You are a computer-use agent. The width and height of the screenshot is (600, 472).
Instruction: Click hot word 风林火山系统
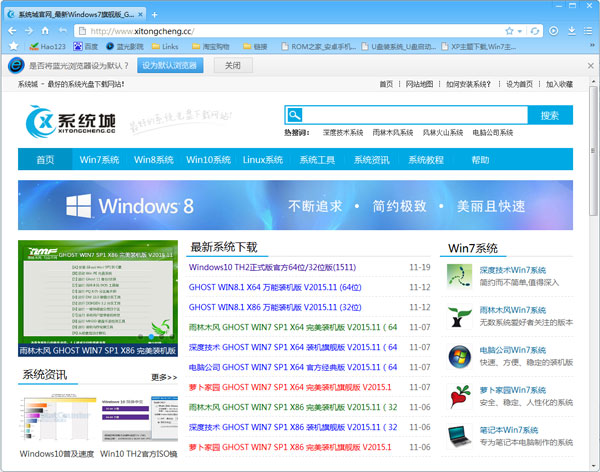tap(443, 132)
